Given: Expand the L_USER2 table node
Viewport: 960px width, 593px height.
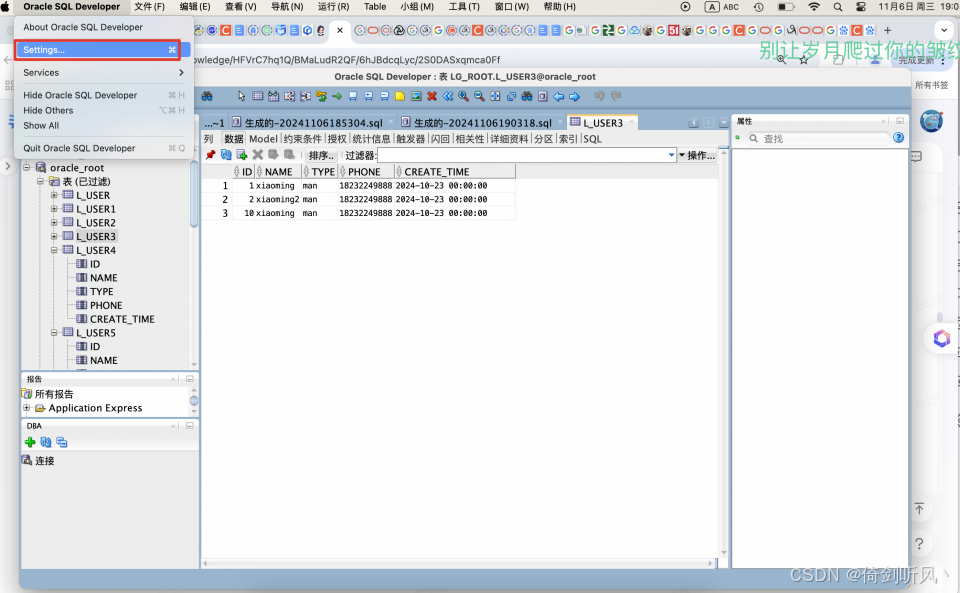Looking at the screenshot, I should (x=54, y=222).
